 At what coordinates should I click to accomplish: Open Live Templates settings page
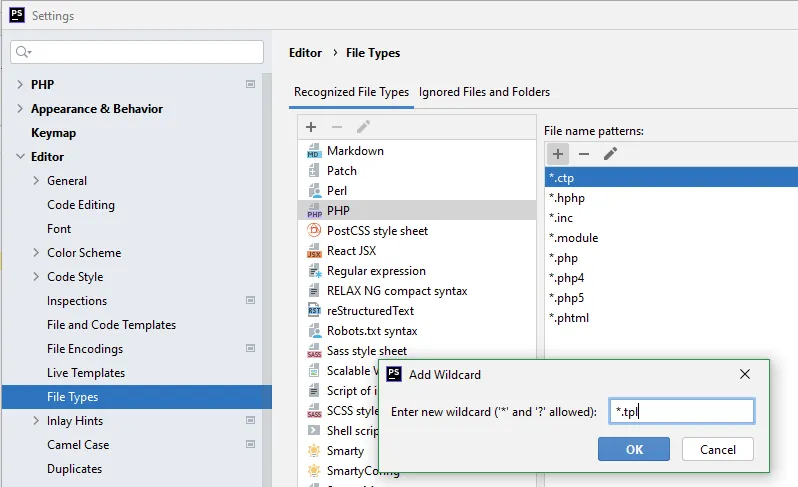click(86, 373)
